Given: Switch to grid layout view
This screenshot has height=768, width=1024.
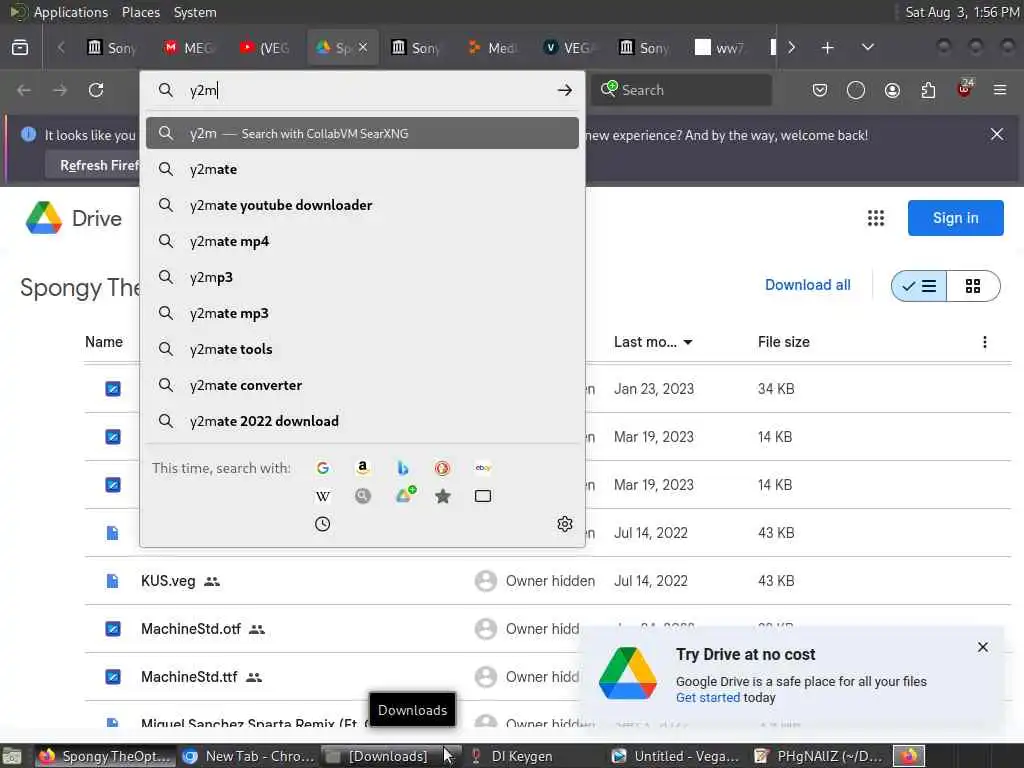Looking at the screenshot, I should pos(973,286).
